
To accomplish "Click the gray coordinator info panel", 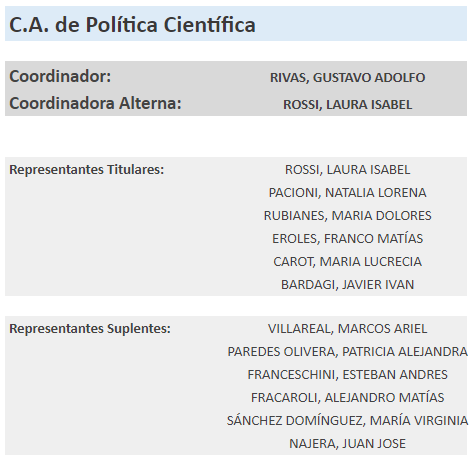I will coord(236,88).
